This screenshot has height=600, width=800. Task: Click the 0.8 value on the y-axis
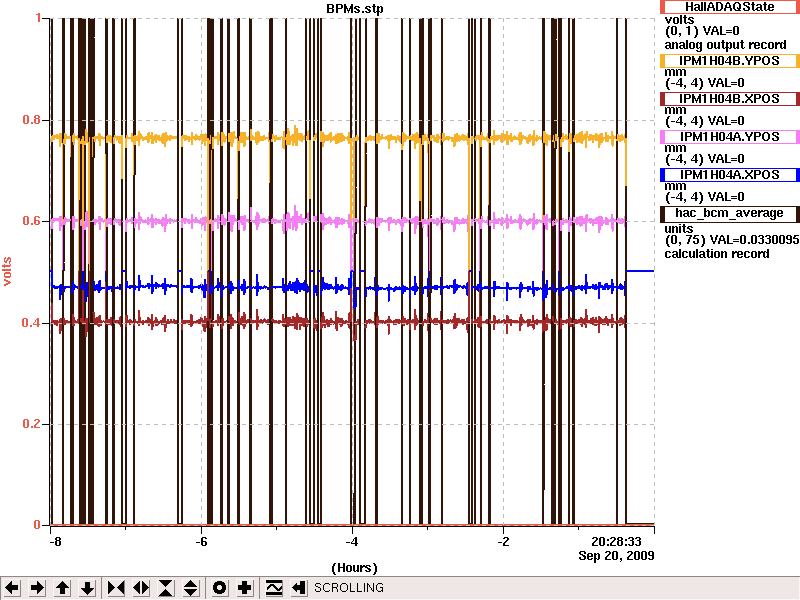coord(32,120)
